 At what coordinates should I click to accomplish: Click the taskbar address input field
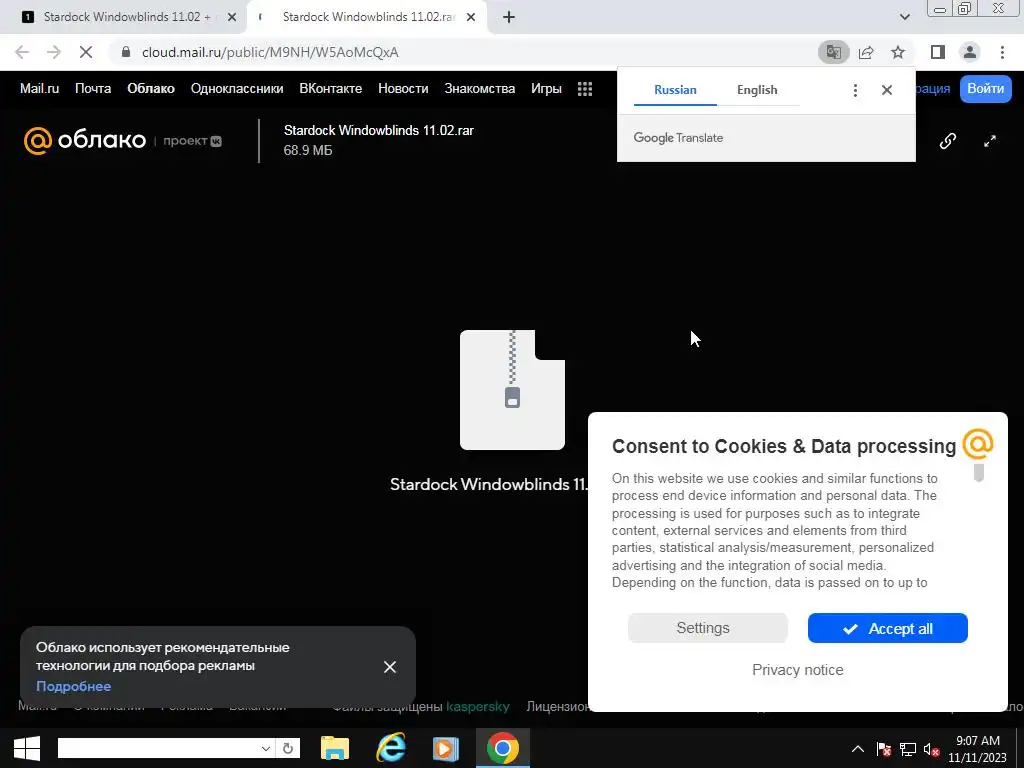pyautogui.click(x=158, y=748)
